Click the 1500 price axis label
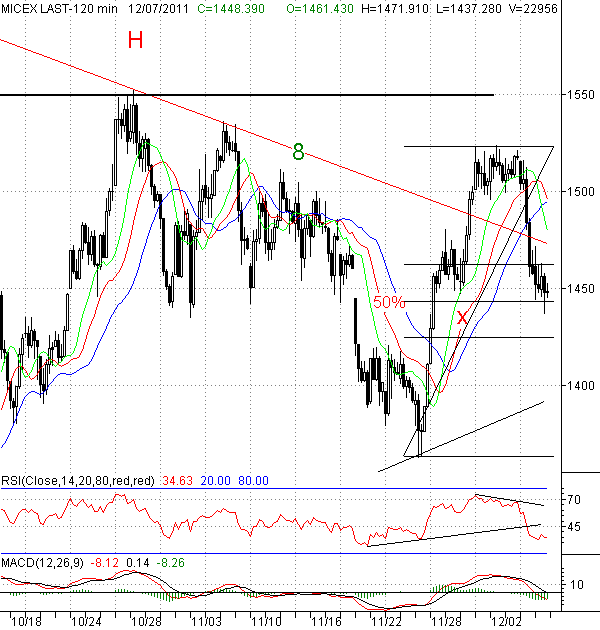 (580, 192)
